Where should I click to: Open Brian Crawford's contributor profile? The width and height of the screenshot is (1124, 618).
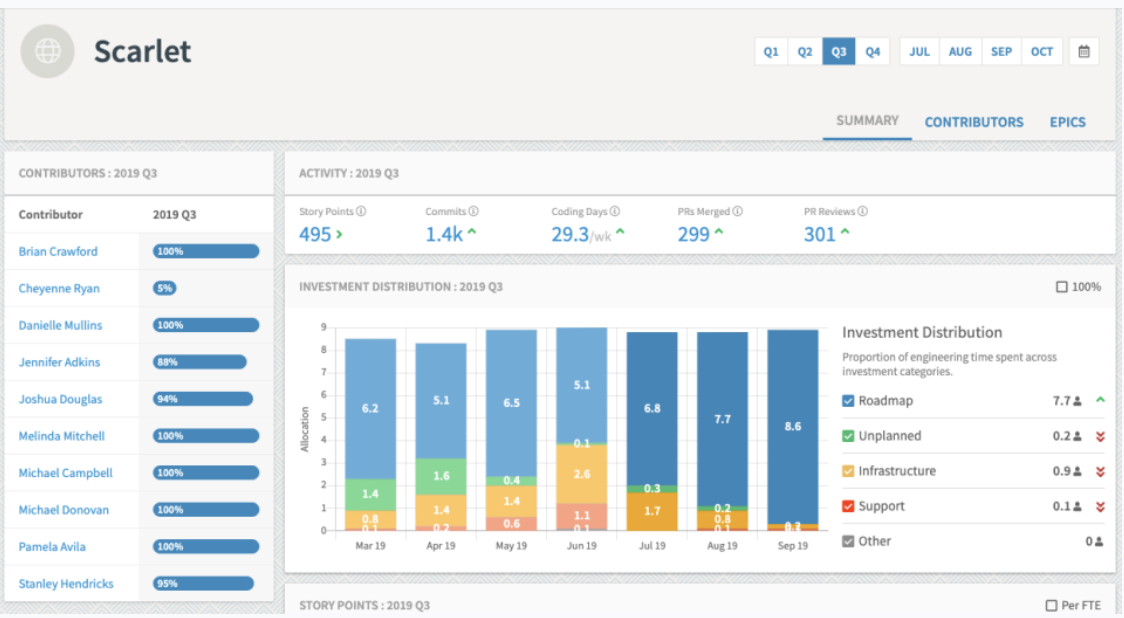click(56, 251)
